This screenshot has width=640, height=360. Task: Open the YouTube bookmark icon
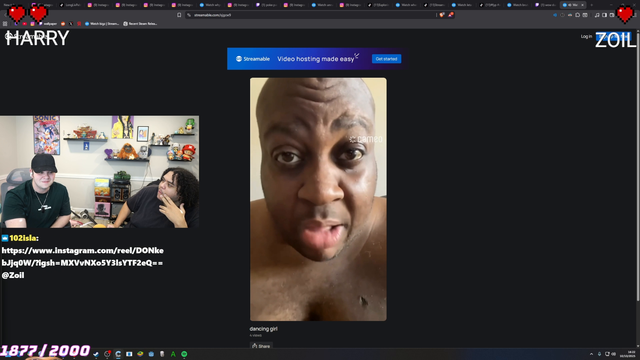click(x=25, y=24)
